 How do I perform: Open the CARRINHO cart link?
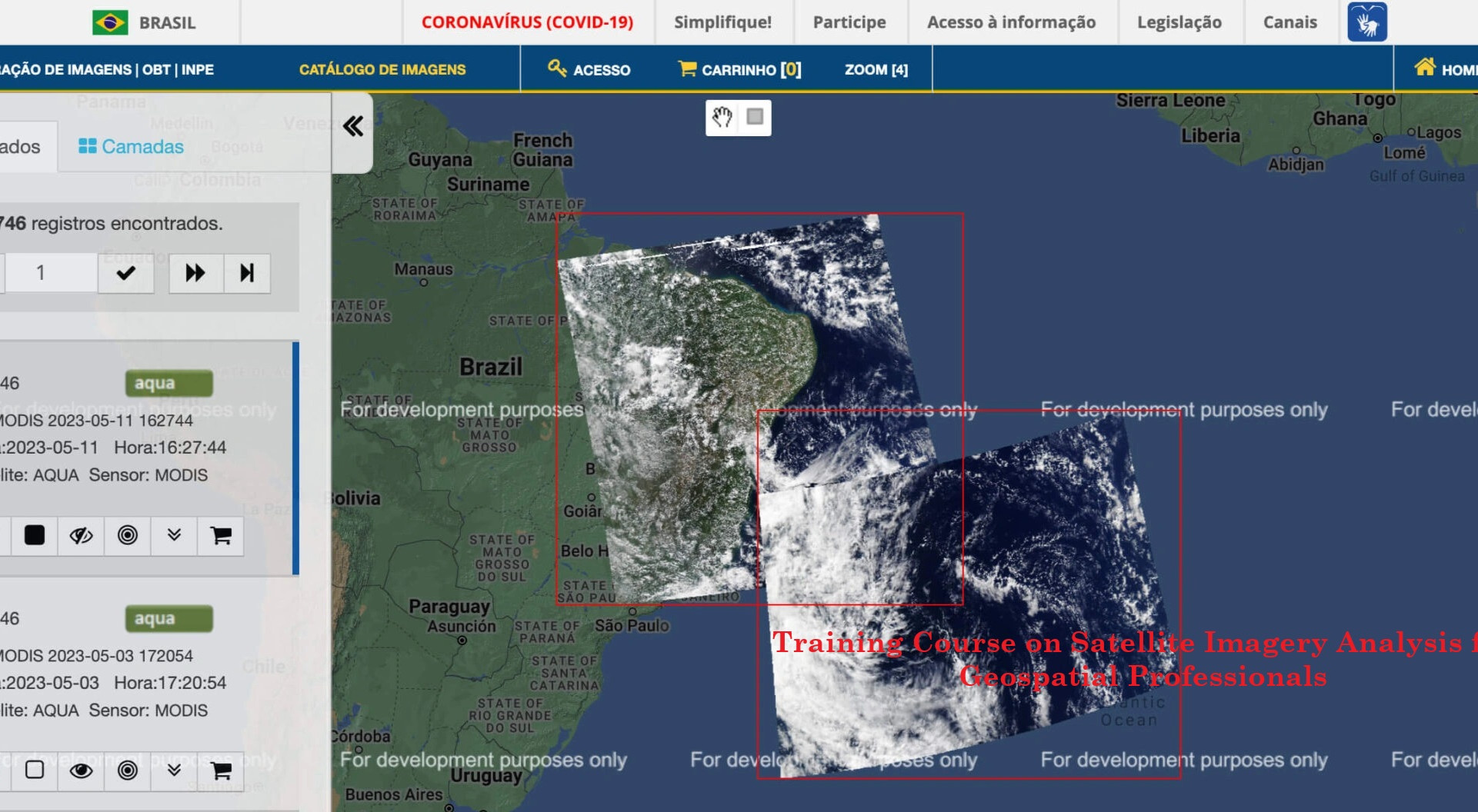(x=739, y=70)
